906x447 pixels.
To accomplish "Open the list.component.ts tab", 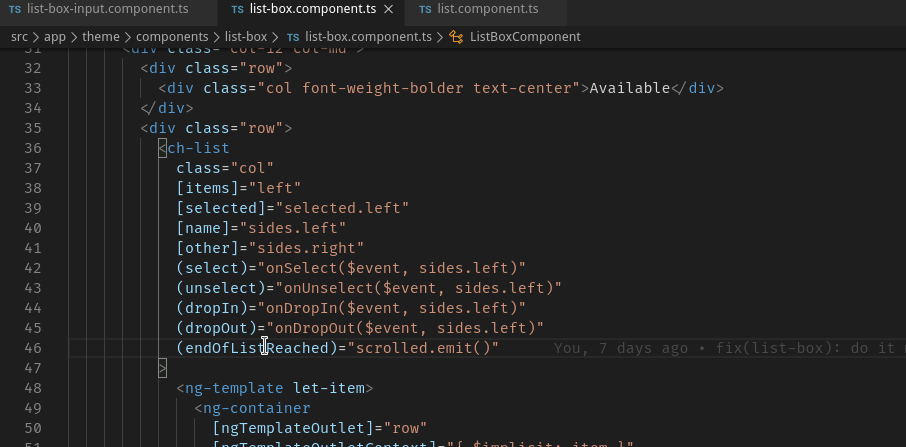I will (x=488, y=9).
